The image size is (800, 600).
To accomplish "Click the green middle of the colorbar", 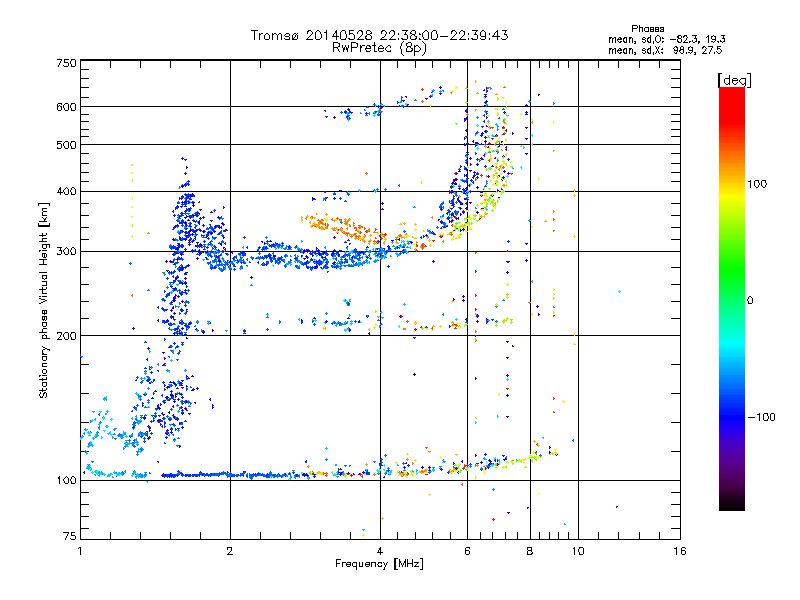I will coord(732,270).
